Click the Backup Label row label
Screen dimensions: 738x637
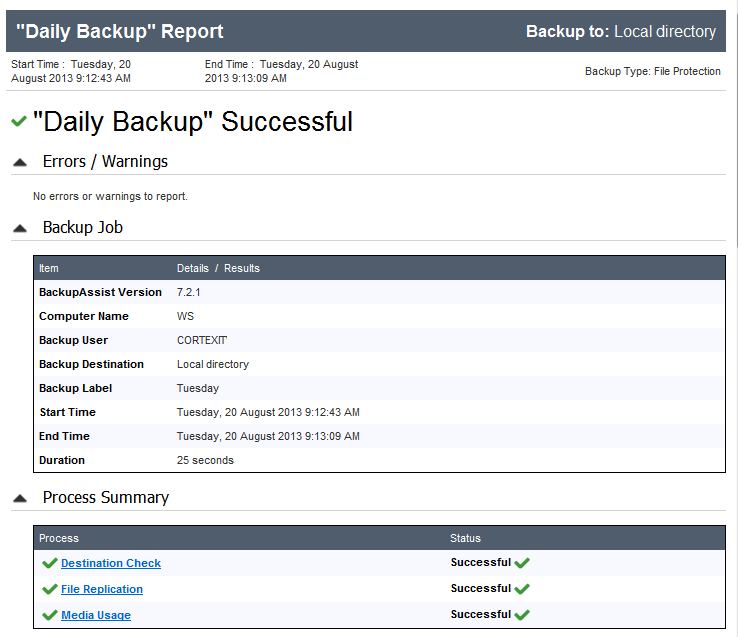point(75,388)
